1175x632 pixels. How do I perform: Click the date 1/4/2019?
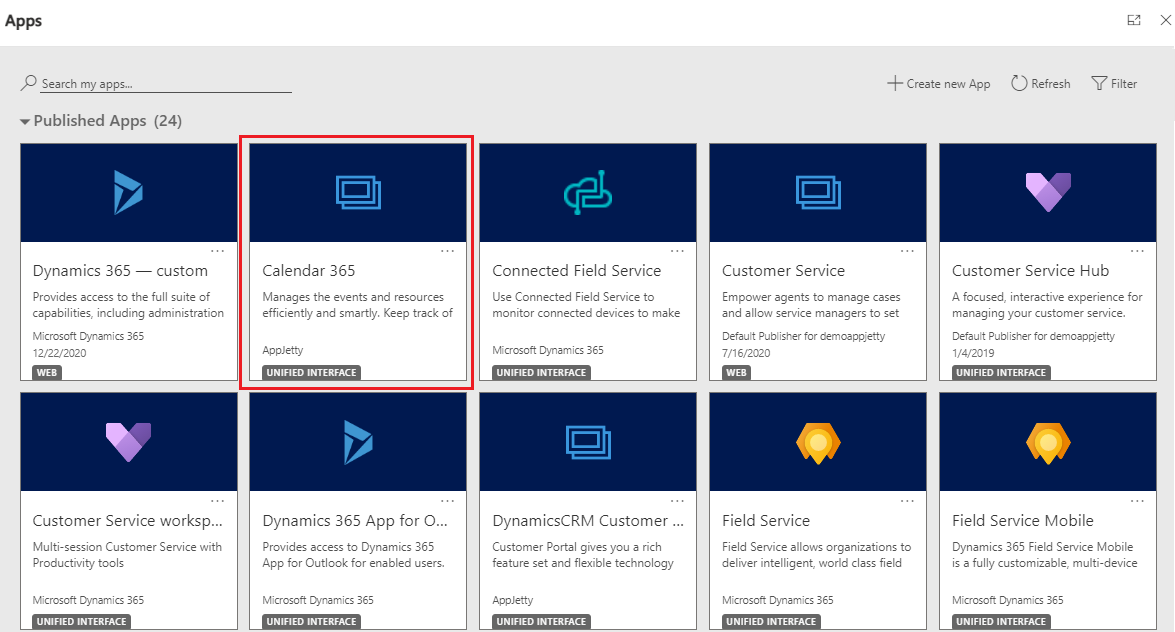tap(973, 353)
